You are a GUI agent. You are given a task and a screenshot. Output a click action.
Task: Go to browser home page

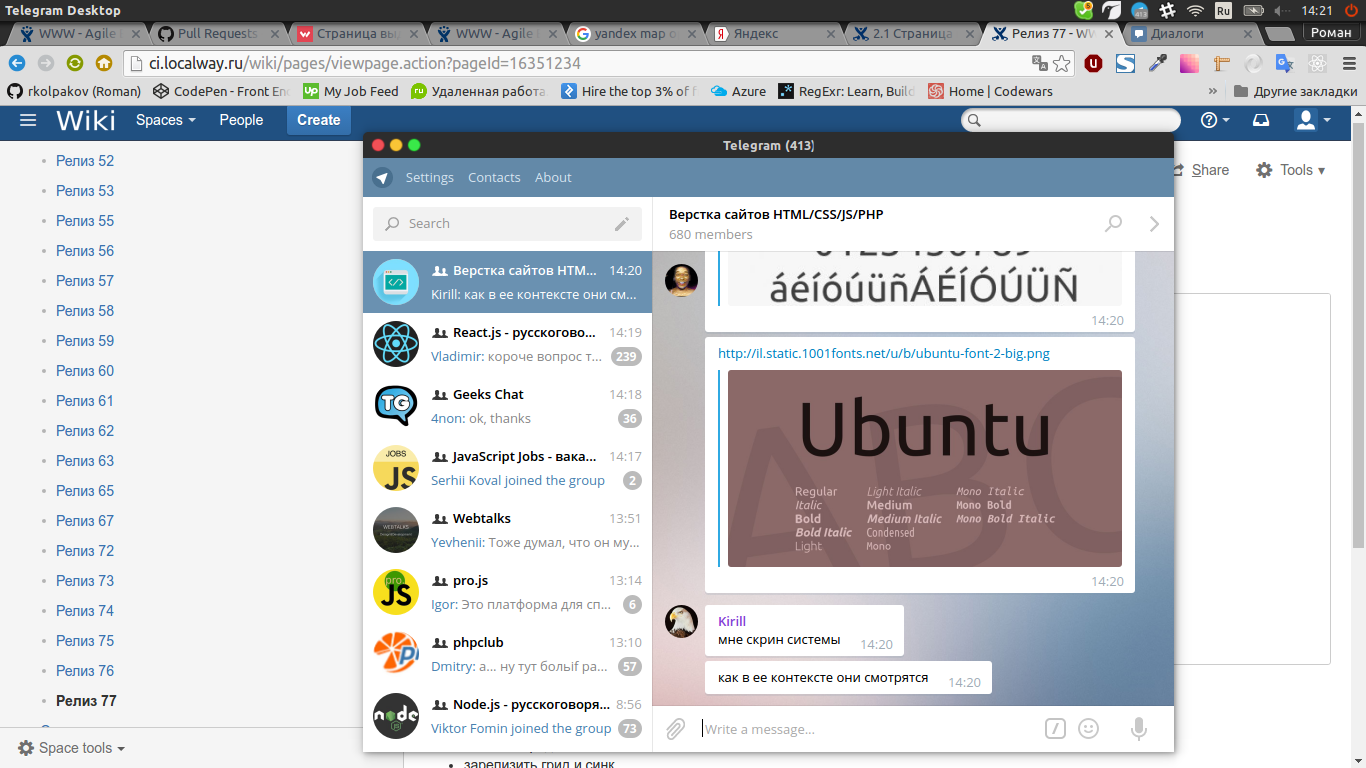point(103,63)
